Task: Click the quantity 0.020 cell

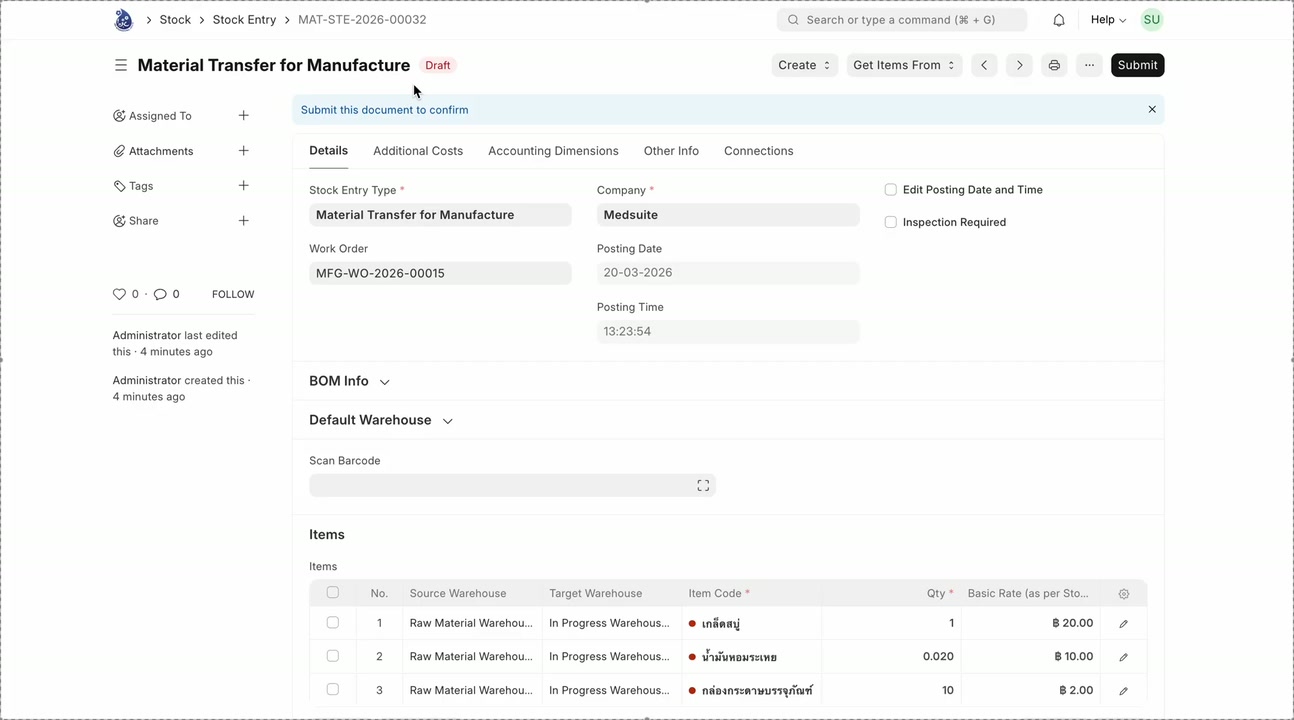Action: click(x=891, y=656)
